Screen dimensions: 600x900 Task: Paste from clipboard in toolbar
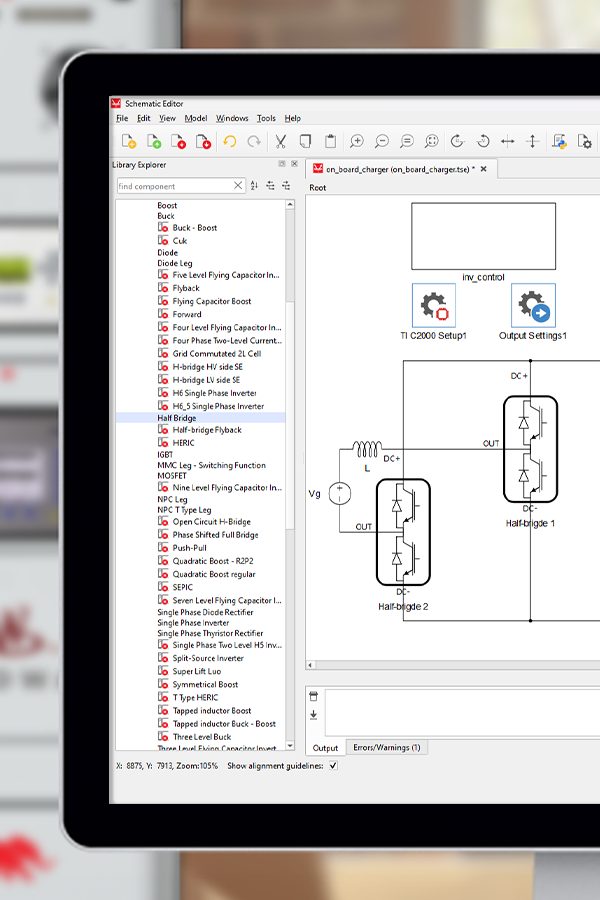pyautogui.click(x=330, y=141)
